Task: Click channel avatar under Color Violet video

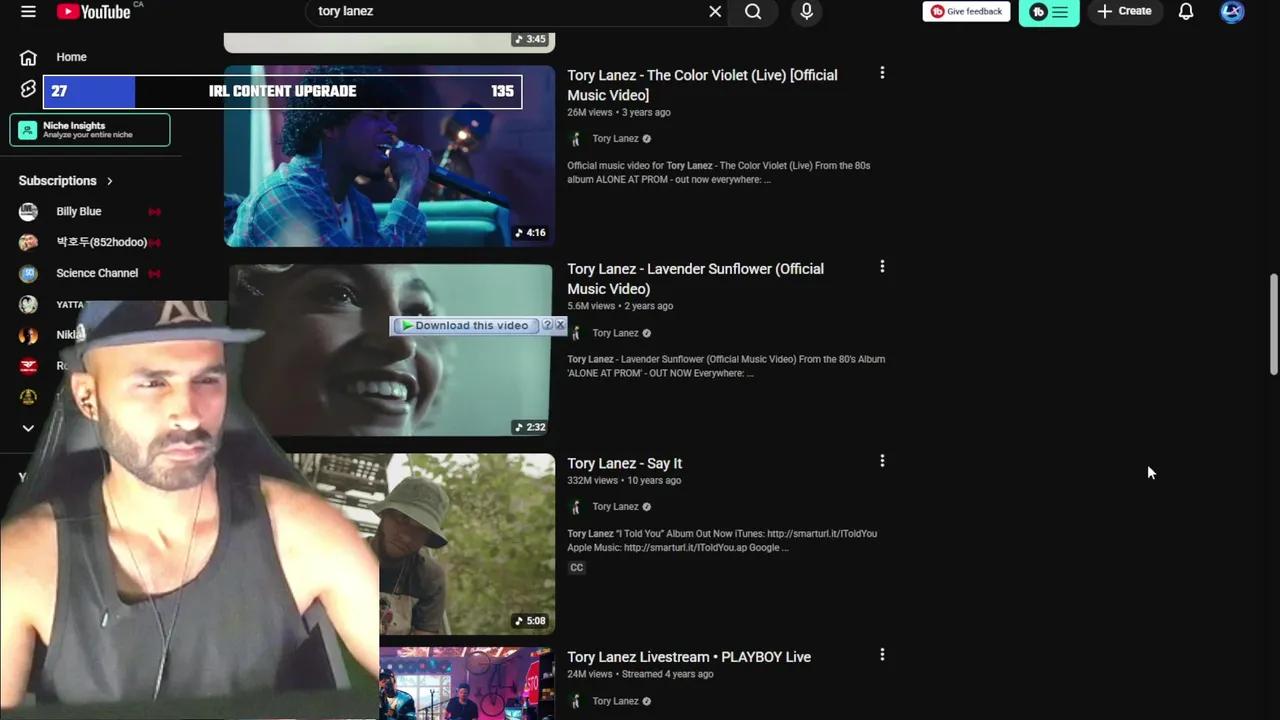Action: click(575, 139)
